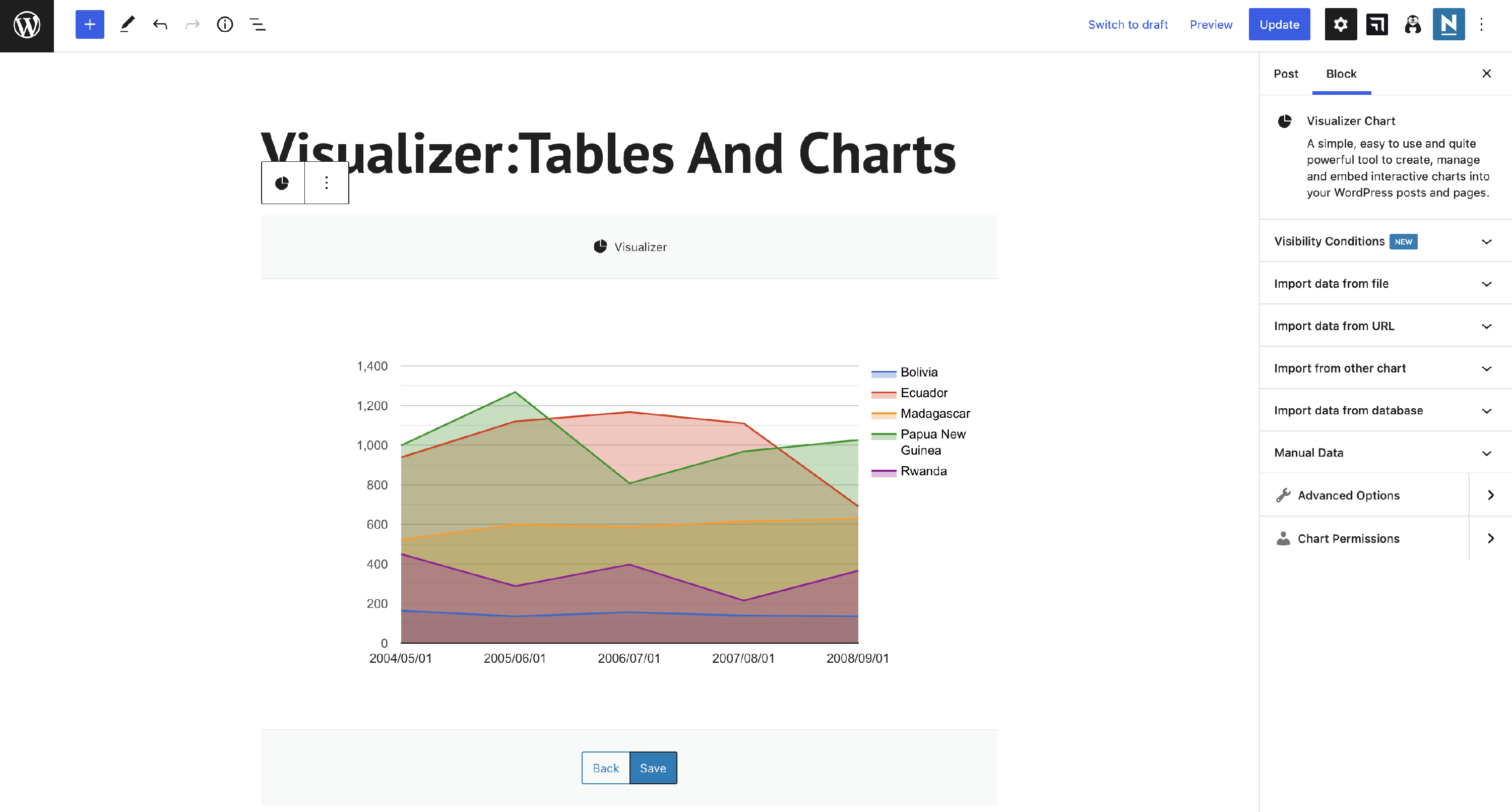Click the Visualizer block pie-chart icon
The width and height of the screenshot is (1512, 812).
pyautogui.click(x=282, y=183)
